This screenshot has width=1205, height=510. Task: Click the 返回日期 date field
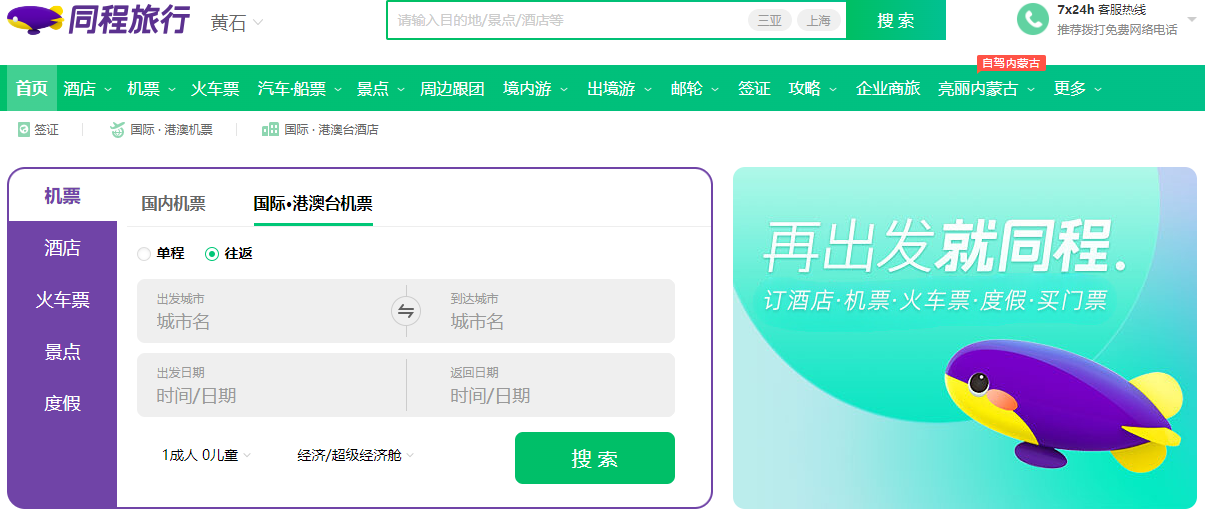[x=541, y=385]
